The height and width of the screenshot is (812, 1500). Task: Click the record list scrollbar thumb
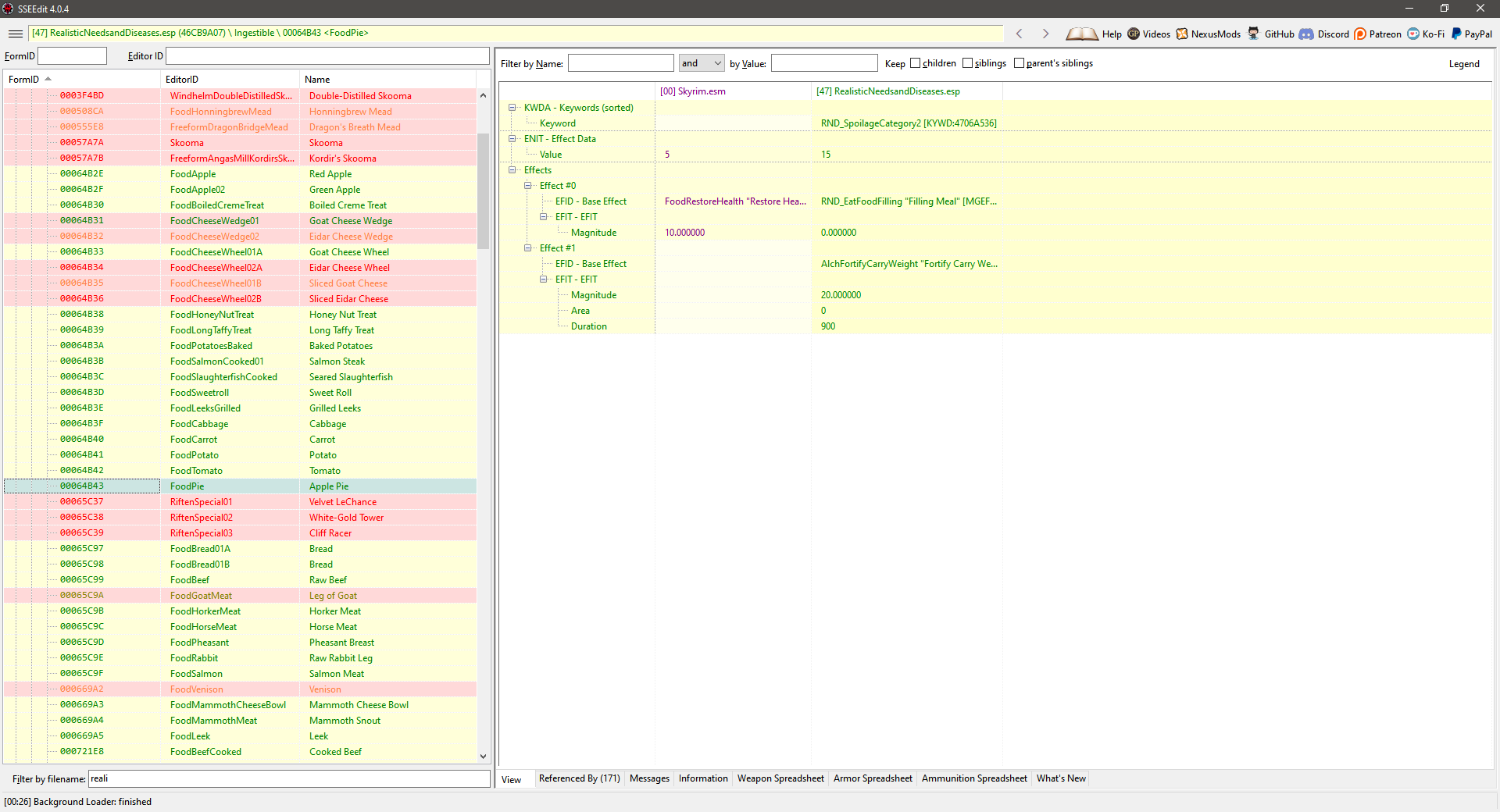483,191
